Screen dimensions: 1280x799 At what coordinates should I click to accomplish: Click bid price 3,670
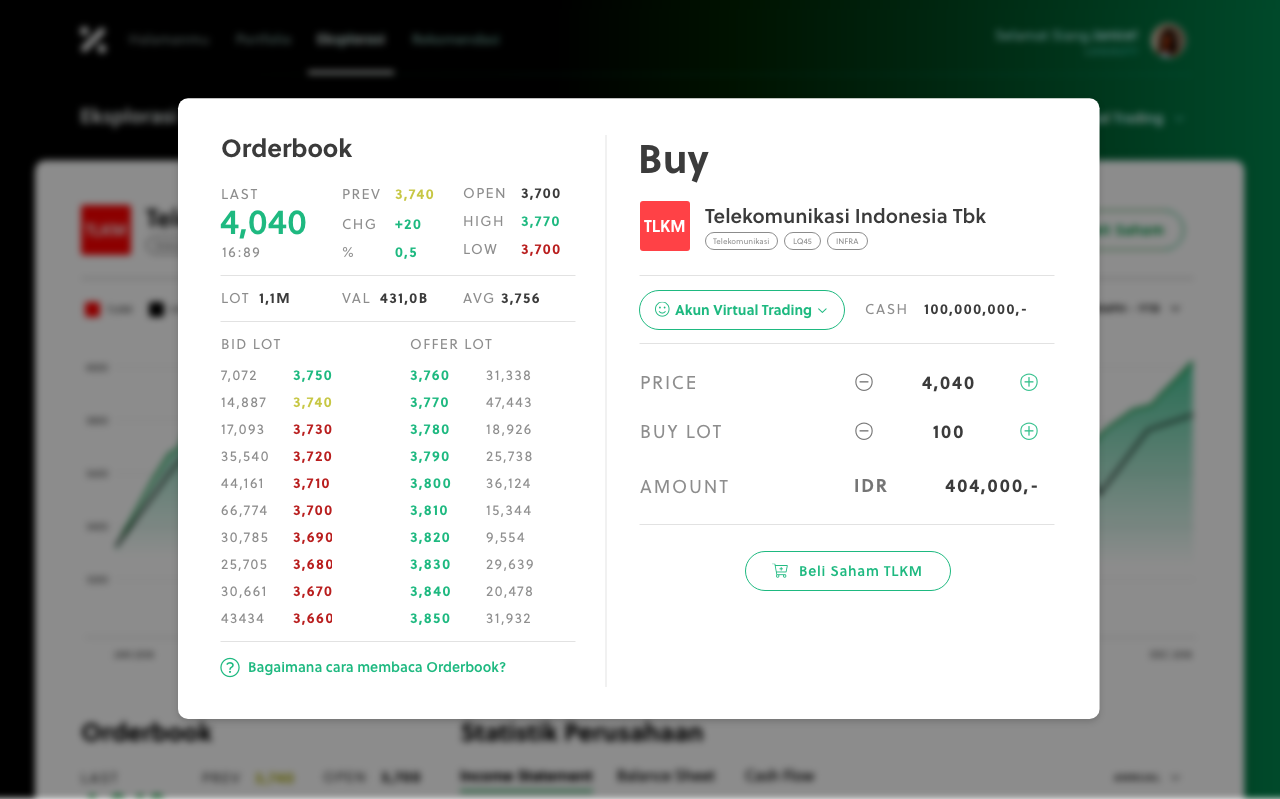pyautogui.click(x=312, y=592)
